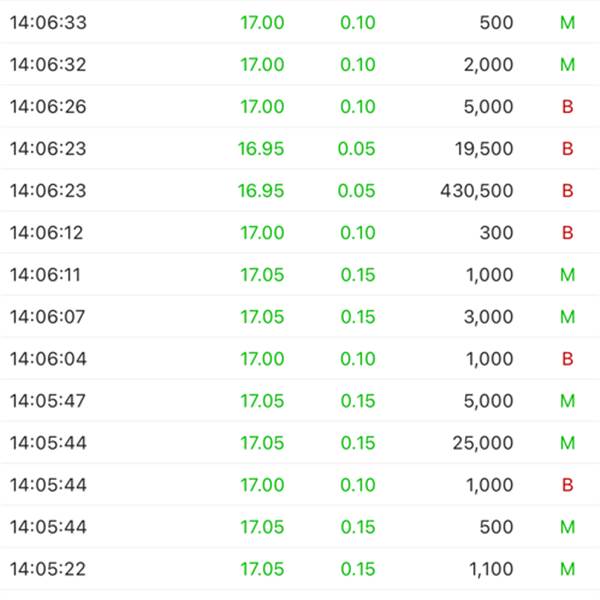600x600 pixels.
Task: Click the red B marker at 14:06:26
Action: coord(567,106)
